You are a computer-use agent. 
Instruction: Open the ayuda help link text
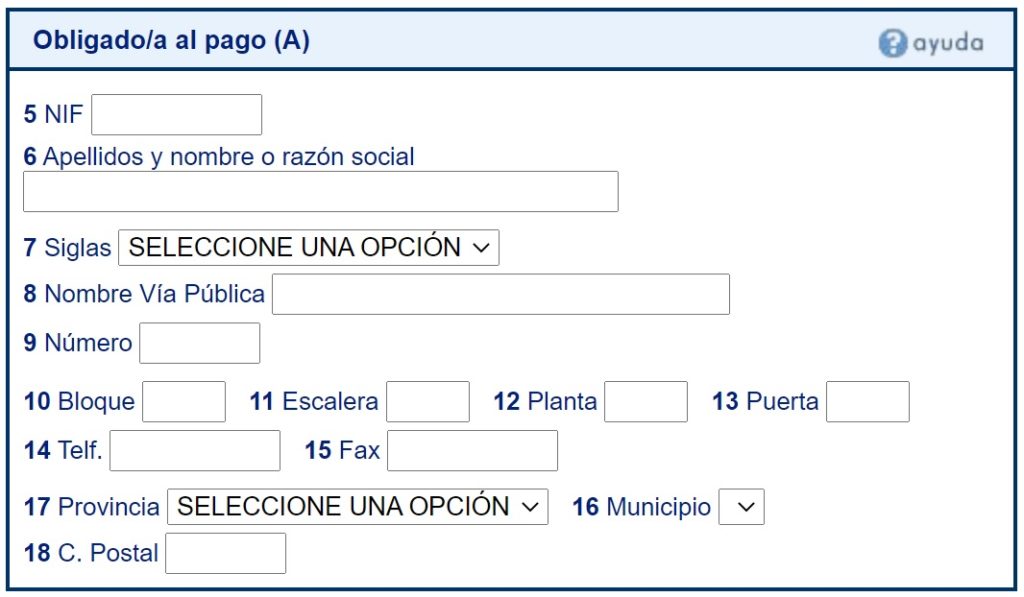(946, 43)
